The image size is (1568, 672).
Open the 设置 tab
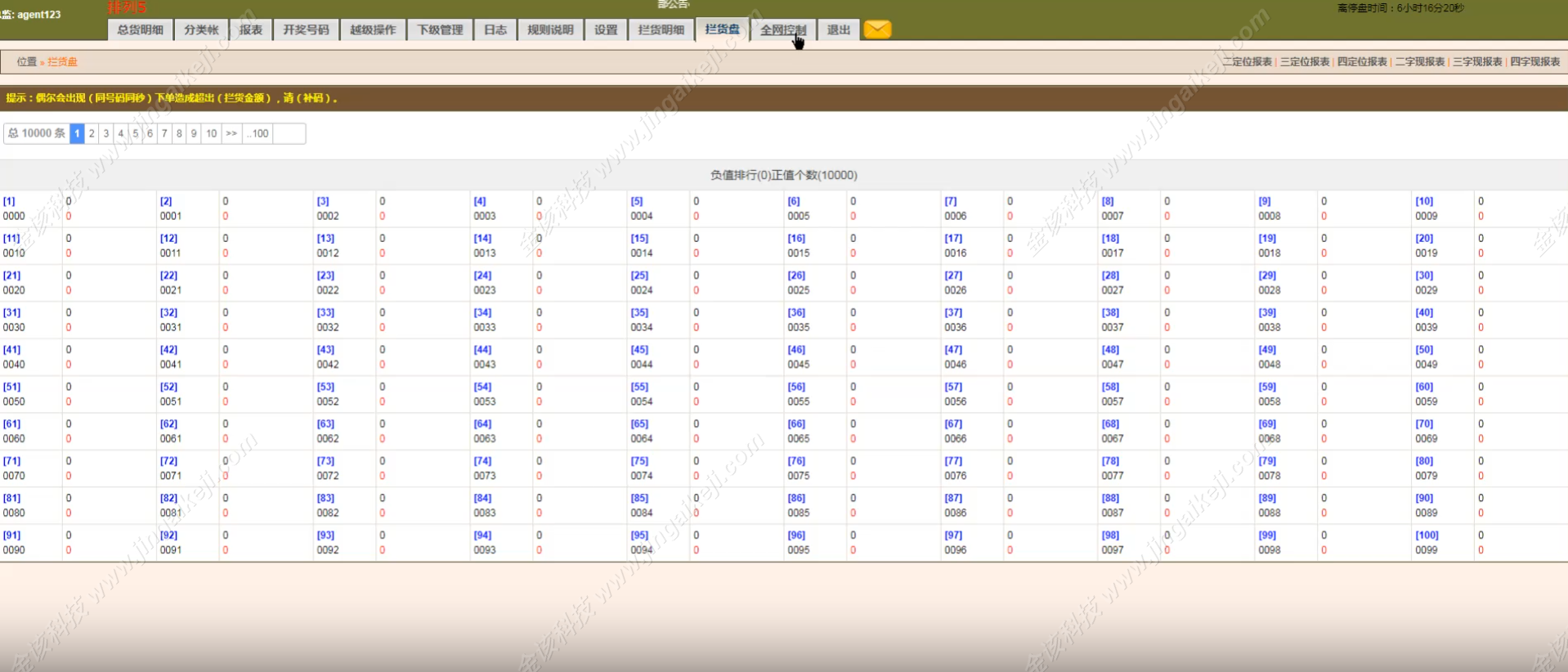click(x=606, y=29)
